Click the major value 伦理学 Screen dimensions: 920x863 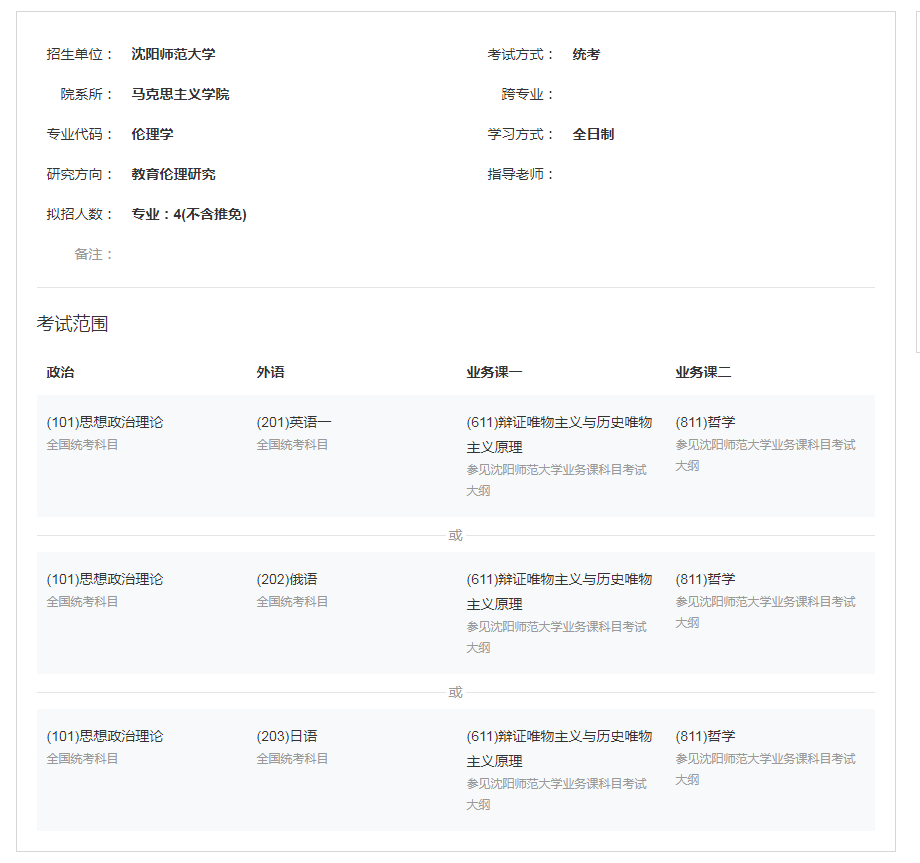click(152, 134)
